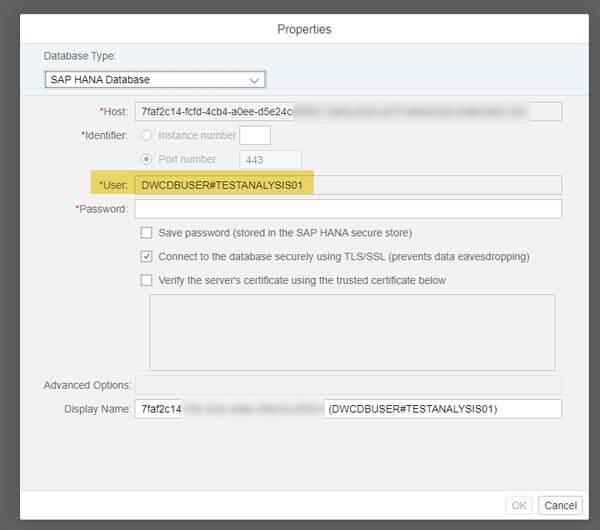The image size is (600, 530).
Task: Select the Port number radio button
Action: [x=146, y=159]
